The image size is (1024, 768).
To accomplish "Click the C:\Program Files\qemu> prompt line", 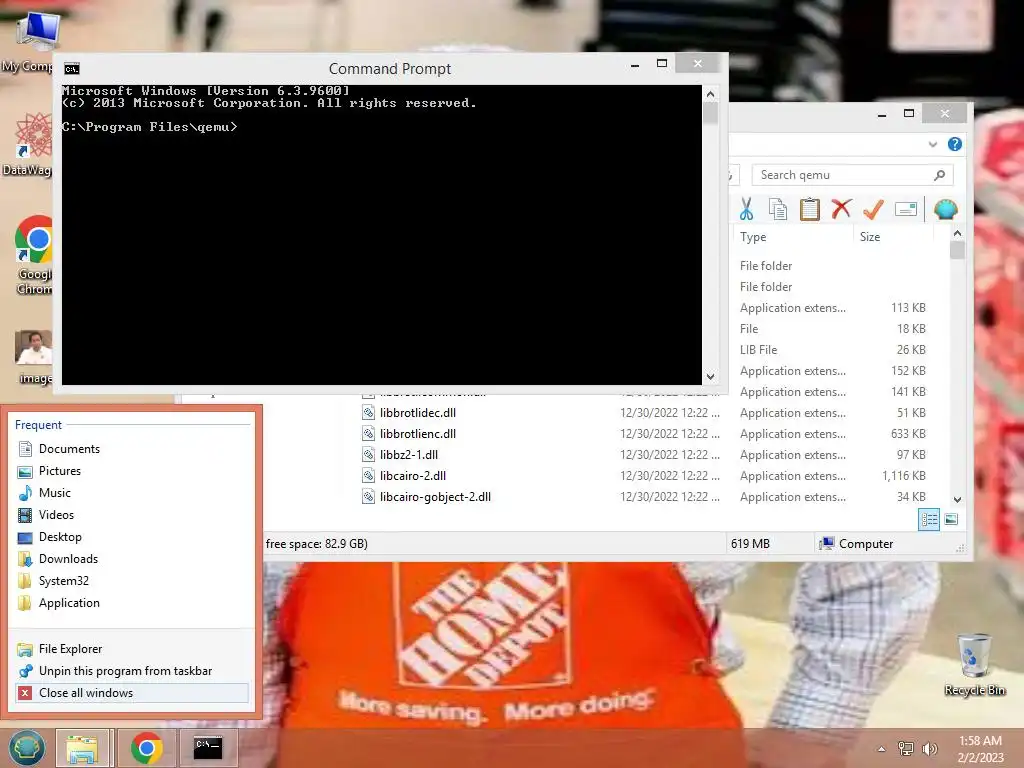I will (x=150, y=127).
